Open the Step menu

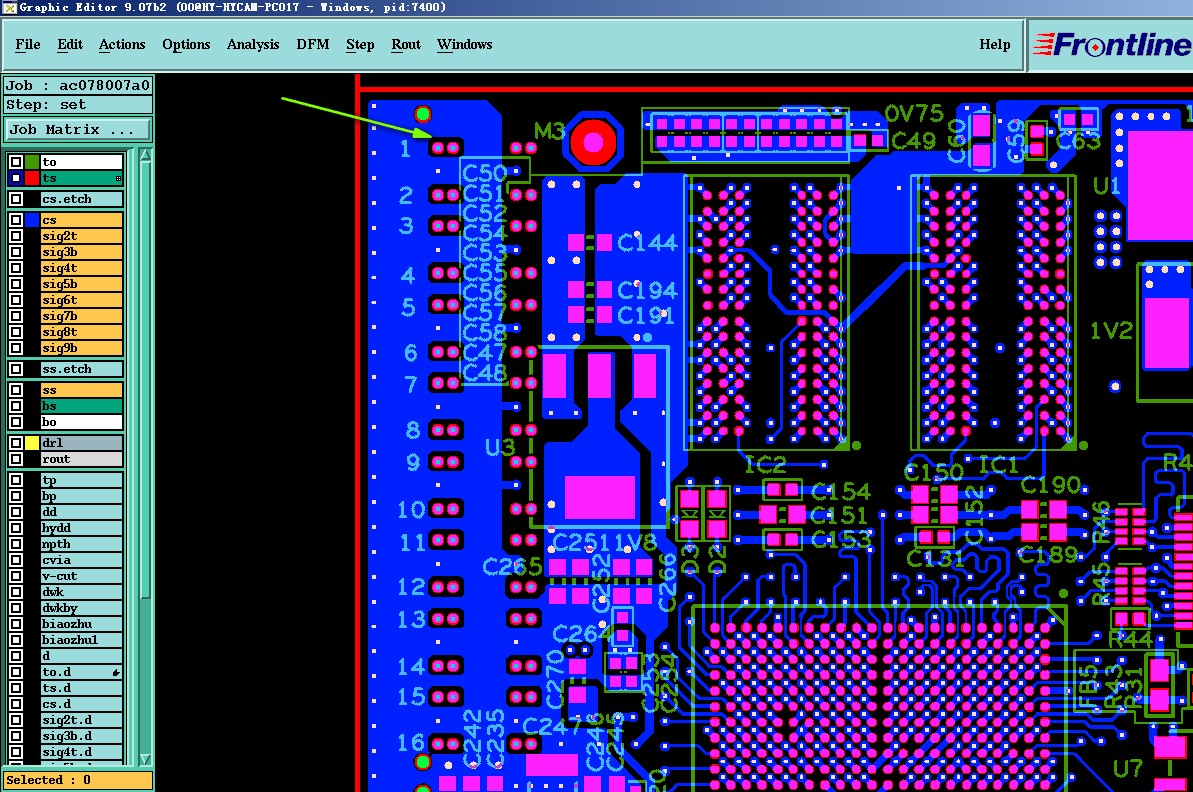(360, 45)
